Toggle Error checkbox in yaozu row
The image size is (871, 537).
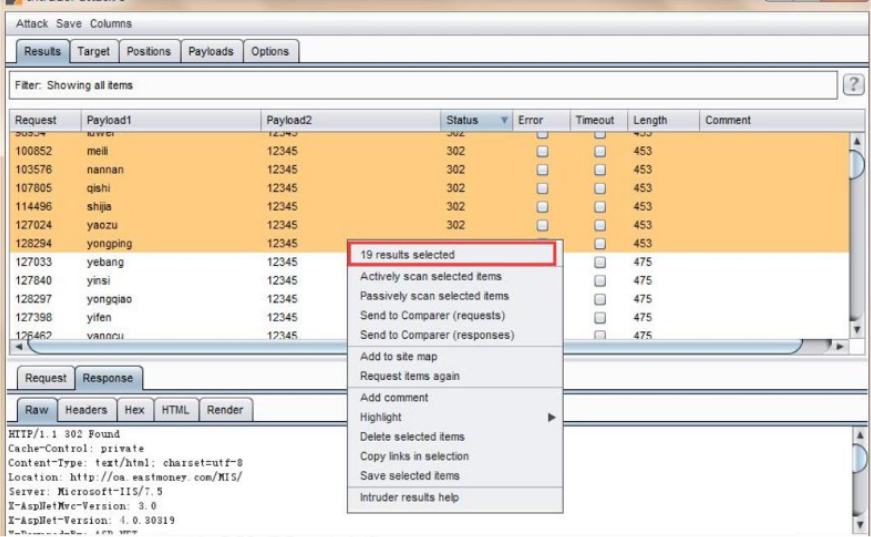(542, 225)
